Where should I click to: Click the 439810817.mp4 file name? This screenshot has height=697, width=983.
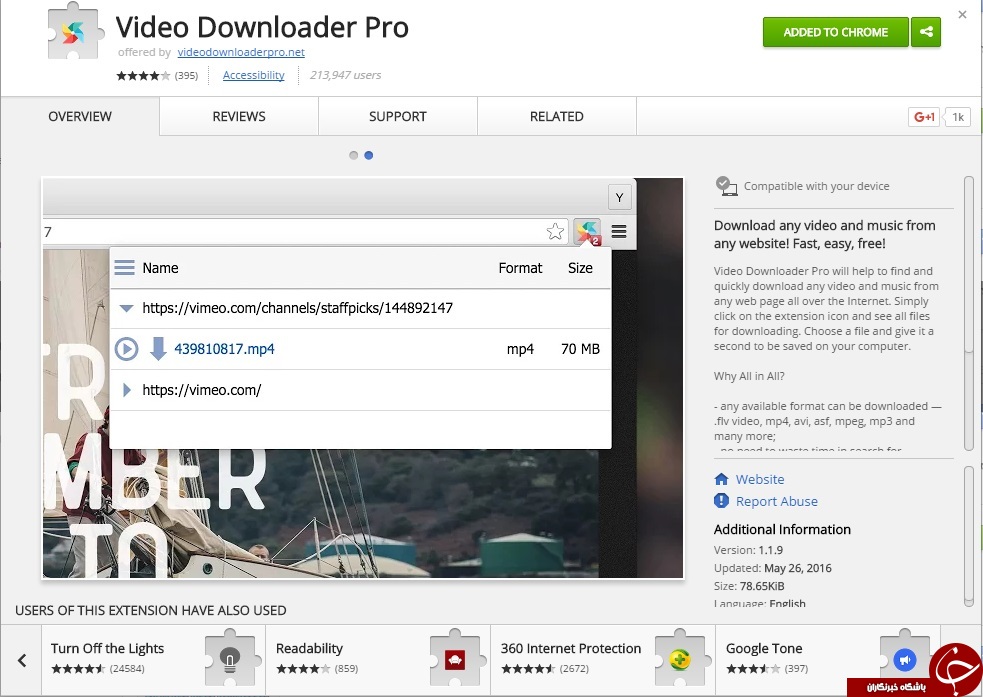(x=224, y=349)
